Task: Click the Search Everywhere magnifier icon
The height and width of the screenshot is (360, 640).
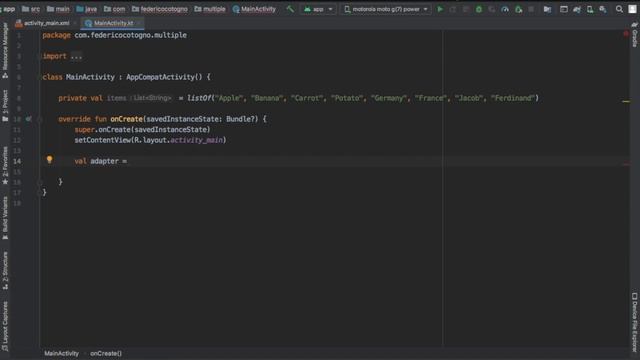Action: (619, 9)
